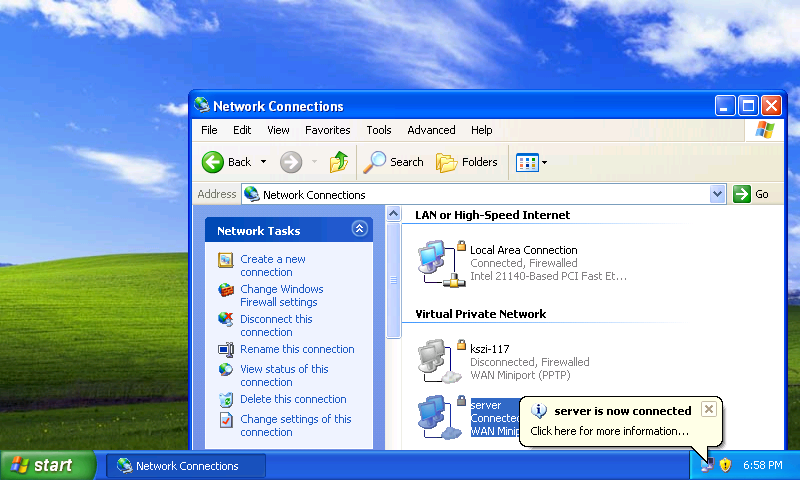Click the Rename this connection icon
800x480 pixels.
tap(226, 349)
